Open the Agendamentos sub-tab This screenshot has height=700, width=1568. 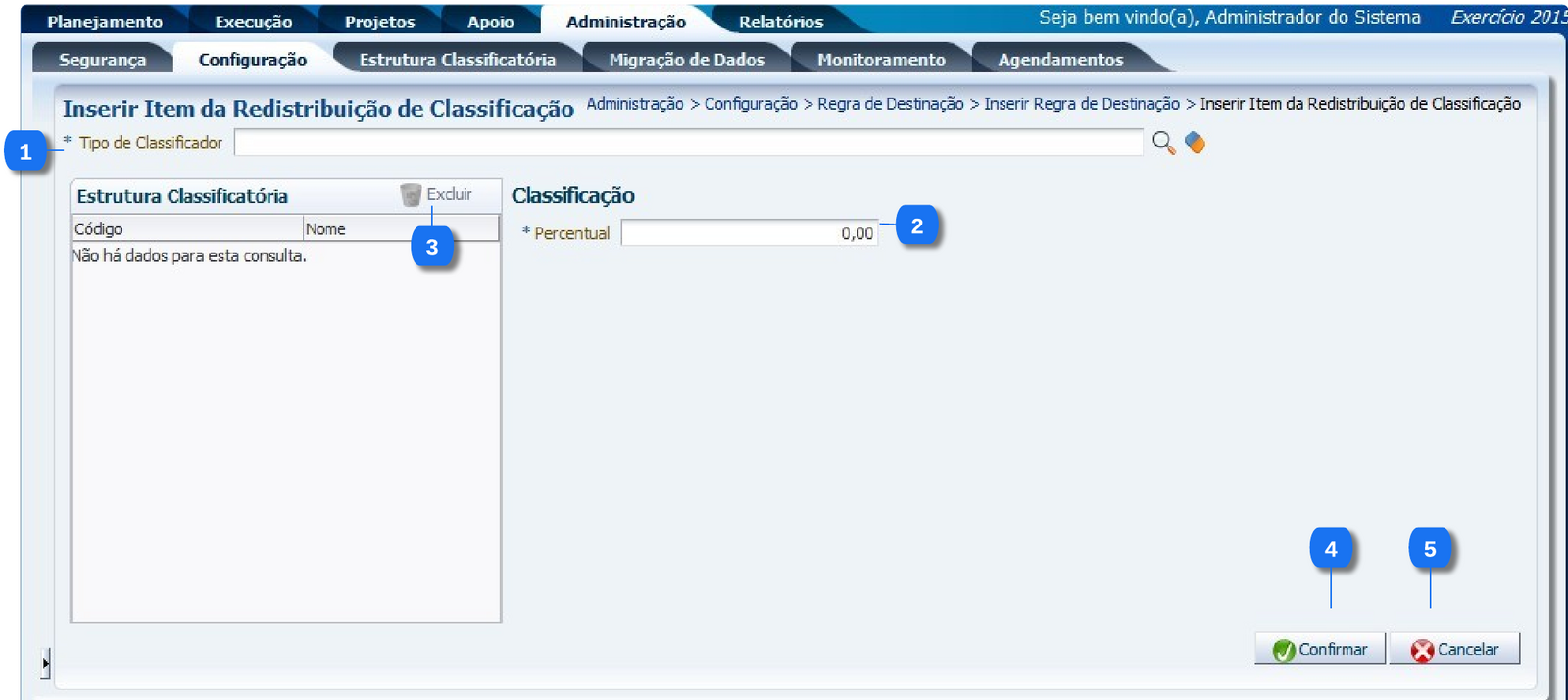pyautogui.click(x=1060, y=60)
